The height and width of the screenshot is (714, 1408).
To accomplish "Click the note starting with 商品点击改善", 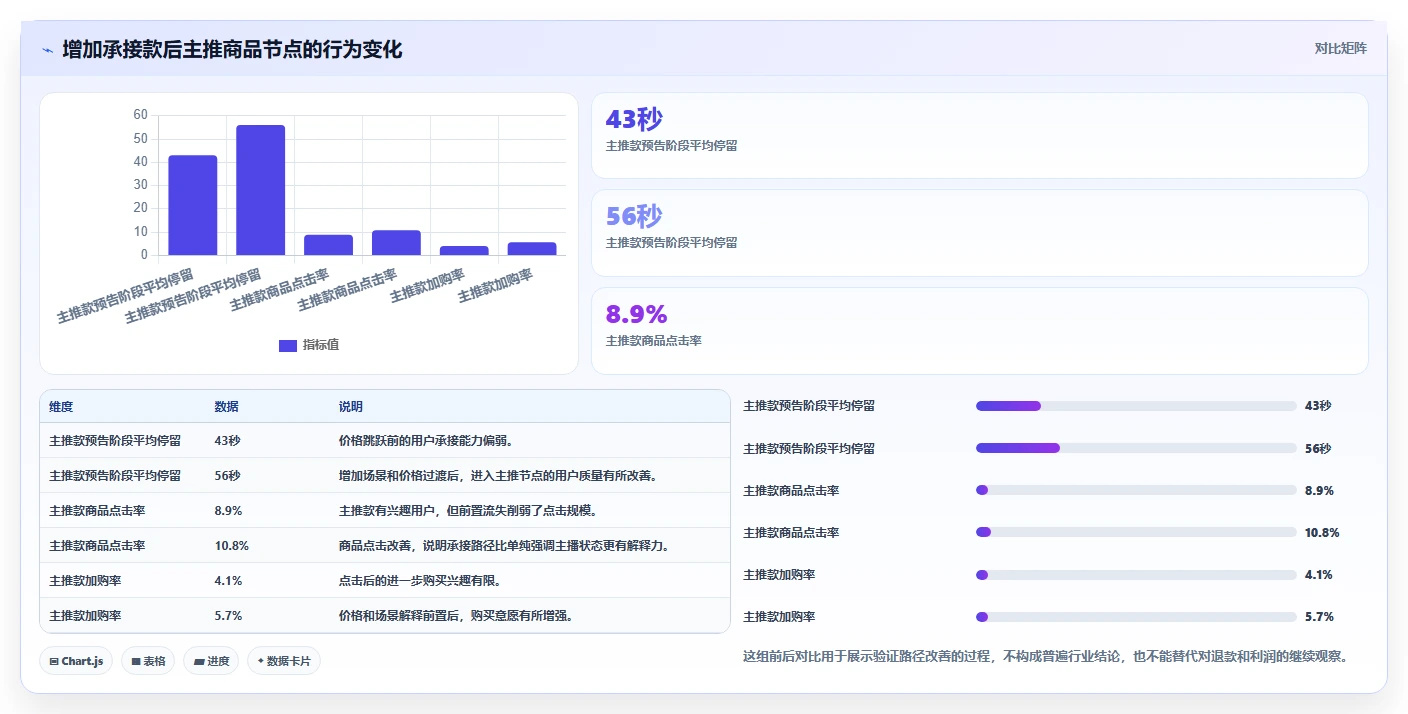I will tap(504, 546).
